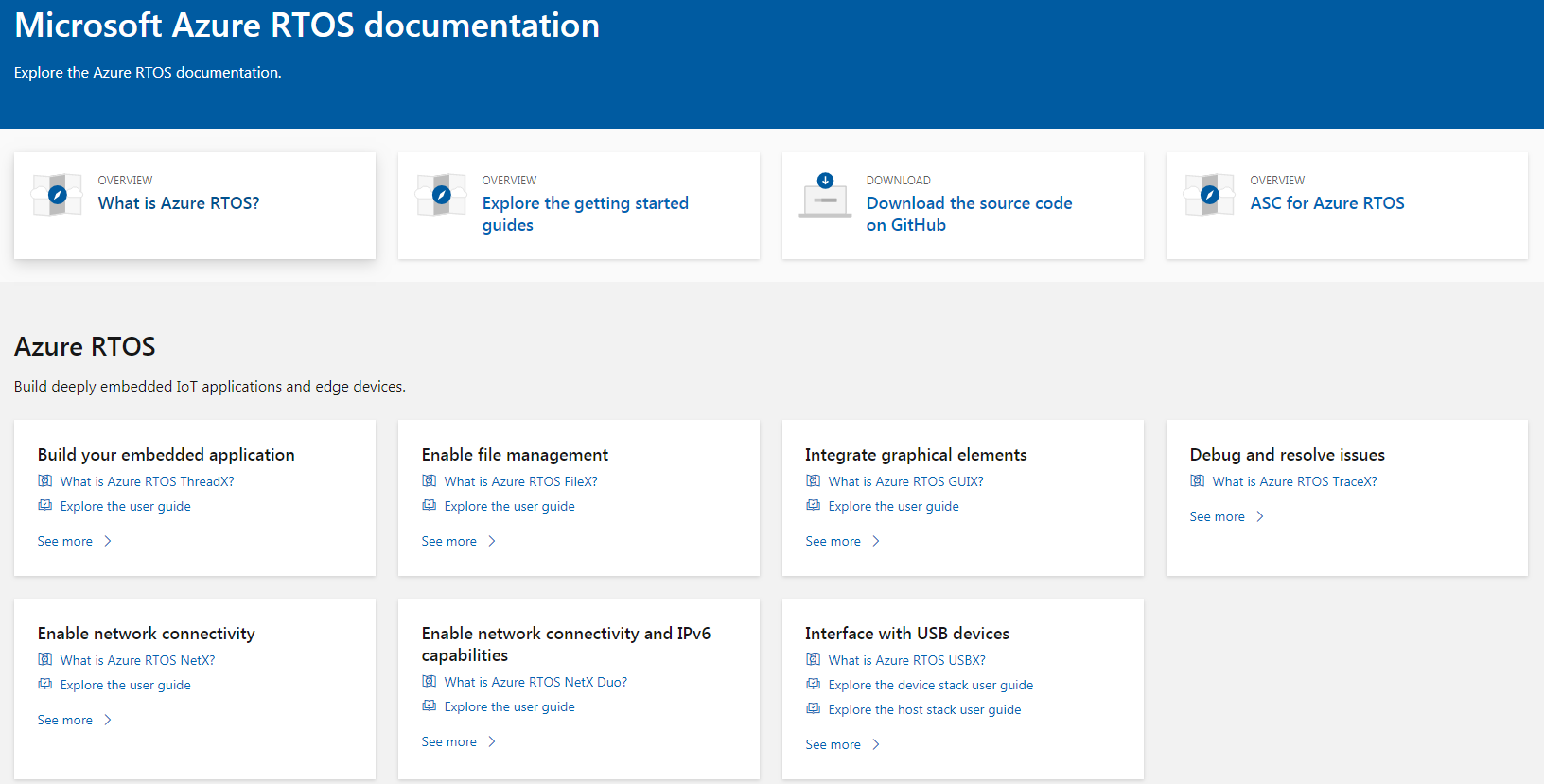The image size is (1544, 784).
Task: Click the icon next to What is Azure RTOS ThreadX?
Action: [x=44, y=480]
